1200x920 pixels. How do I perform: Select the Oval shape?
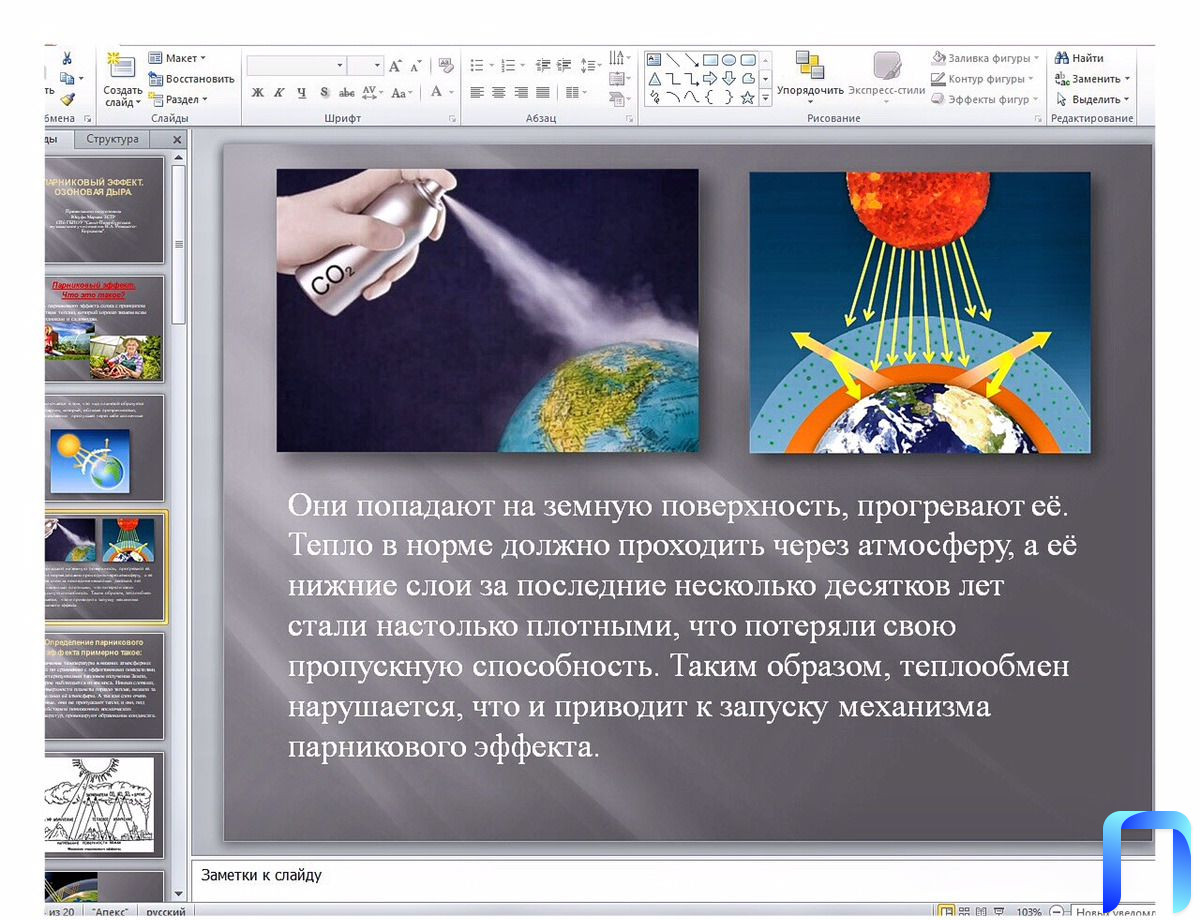[x=729, y=59]
